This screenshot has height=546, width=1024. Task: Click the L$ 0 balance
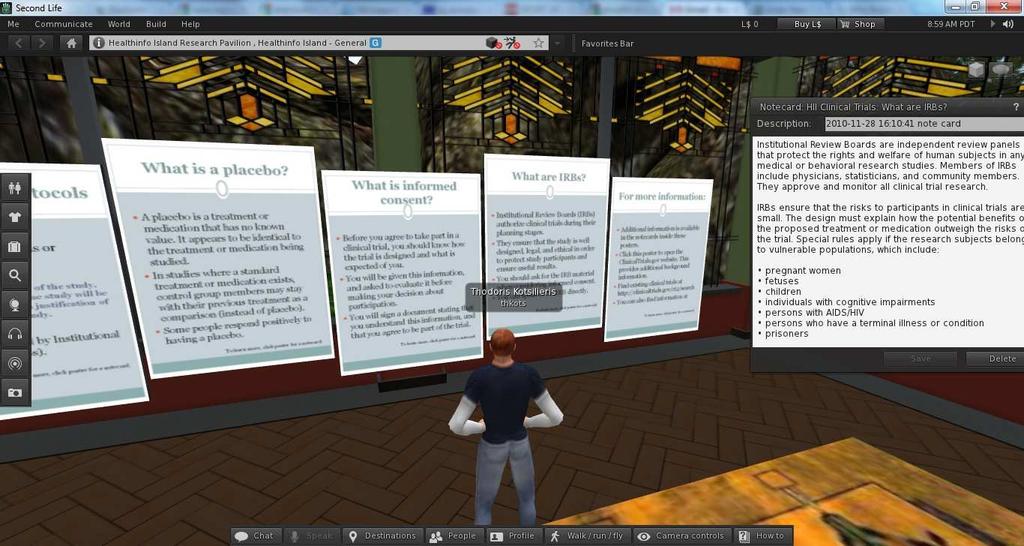point(750,24)
